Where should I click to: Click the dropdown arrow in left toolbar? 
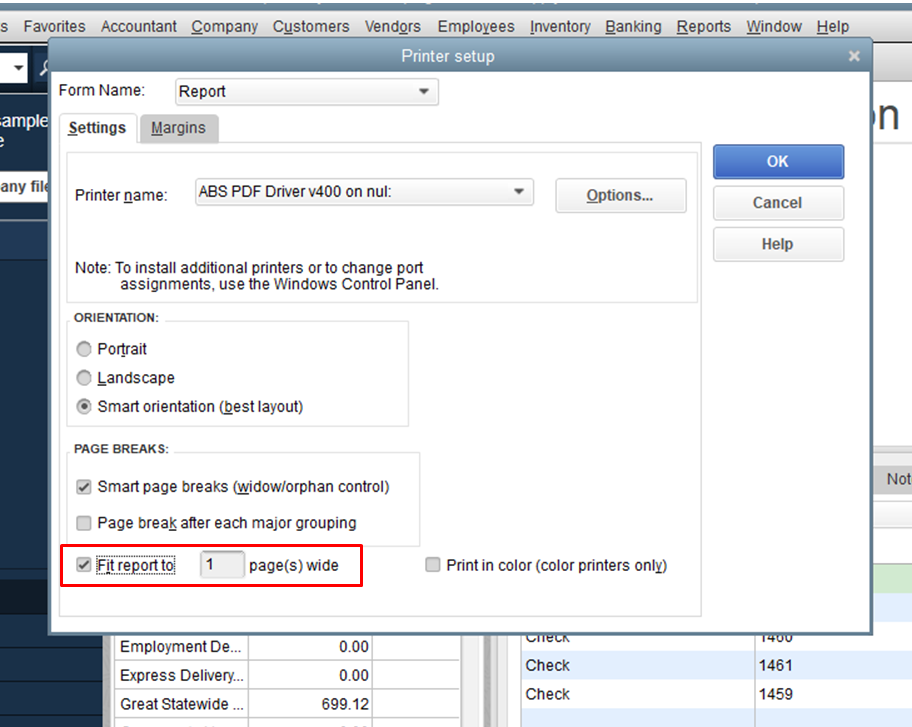[x=19, y=67]
